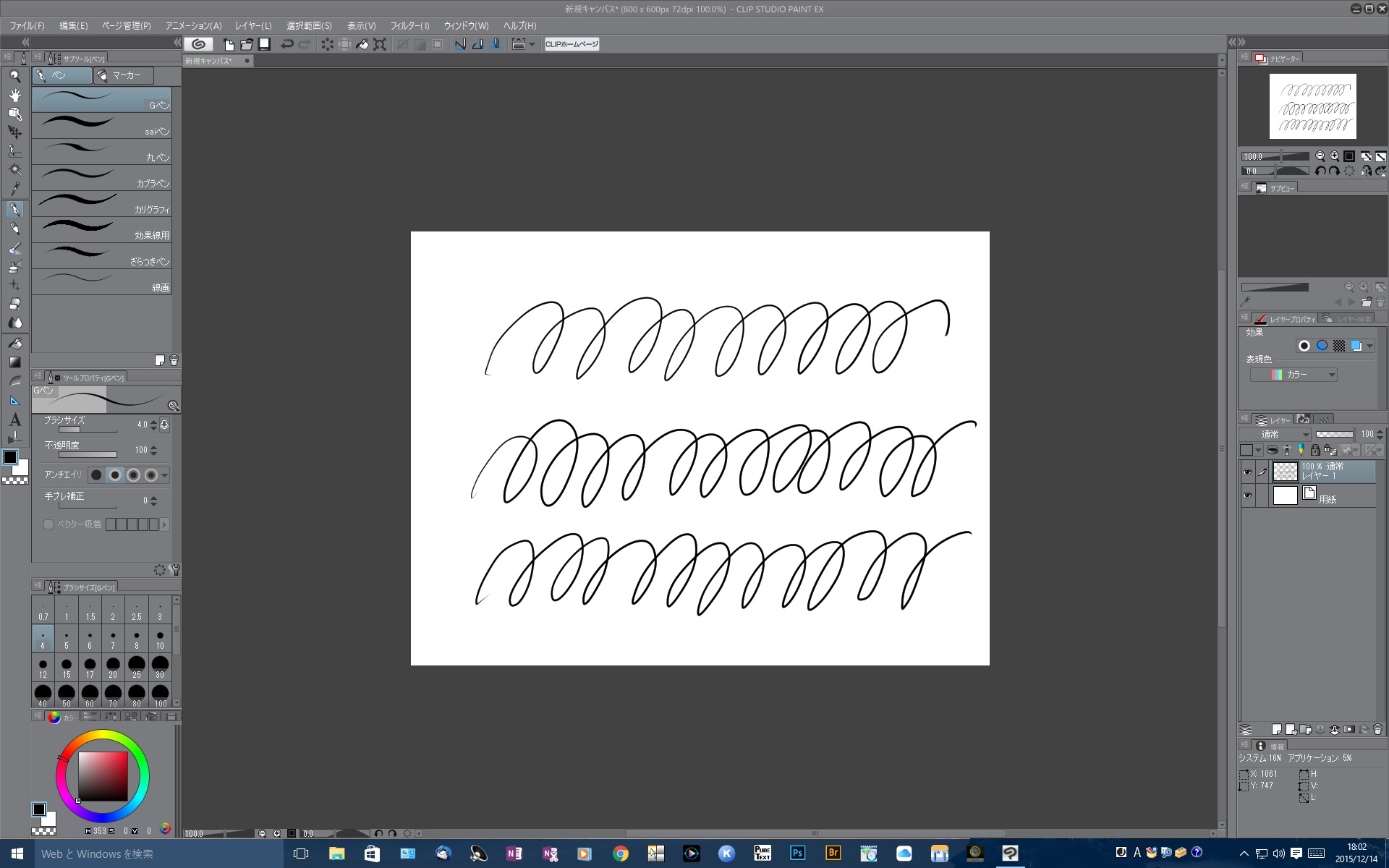Select the Fill bucket tool
1389x868 pixels.
point(14,343)
